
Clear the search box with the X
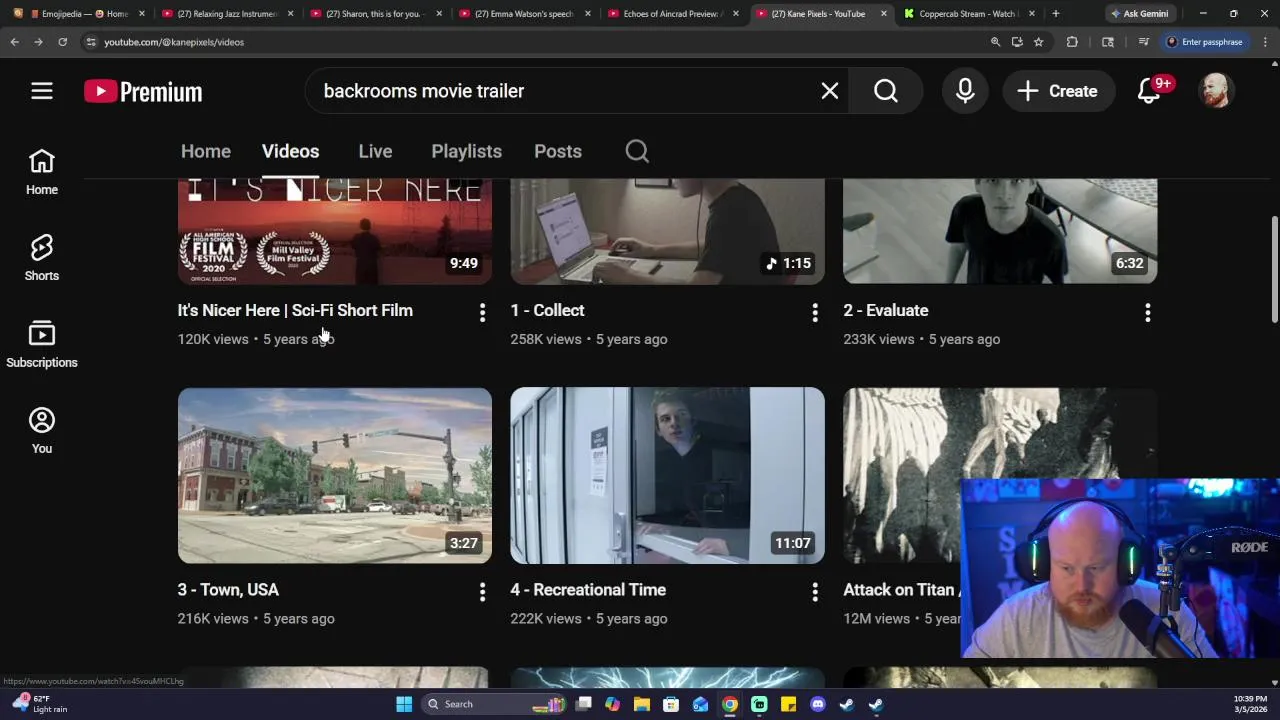pyautogui.click(x=829, y=91)
